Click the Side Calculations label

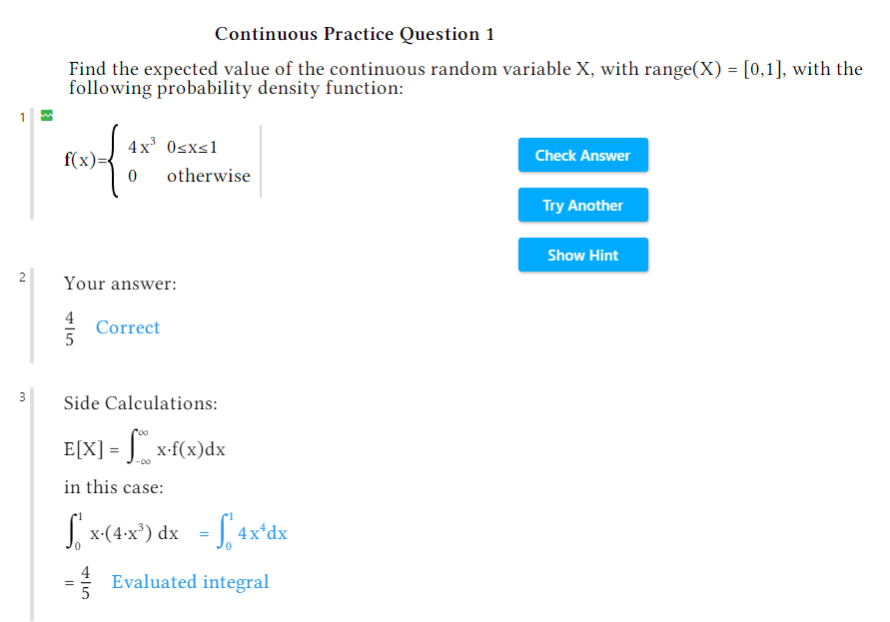141,404
